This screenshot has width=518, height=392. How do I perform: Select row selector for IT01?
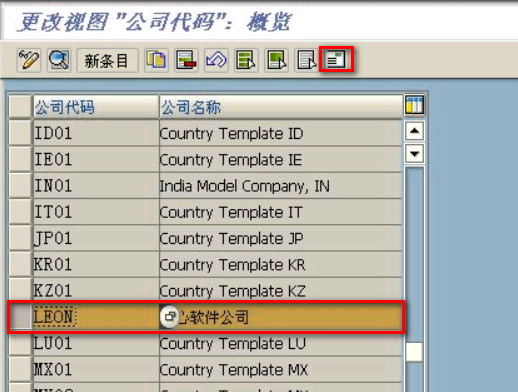click(20, 212)
